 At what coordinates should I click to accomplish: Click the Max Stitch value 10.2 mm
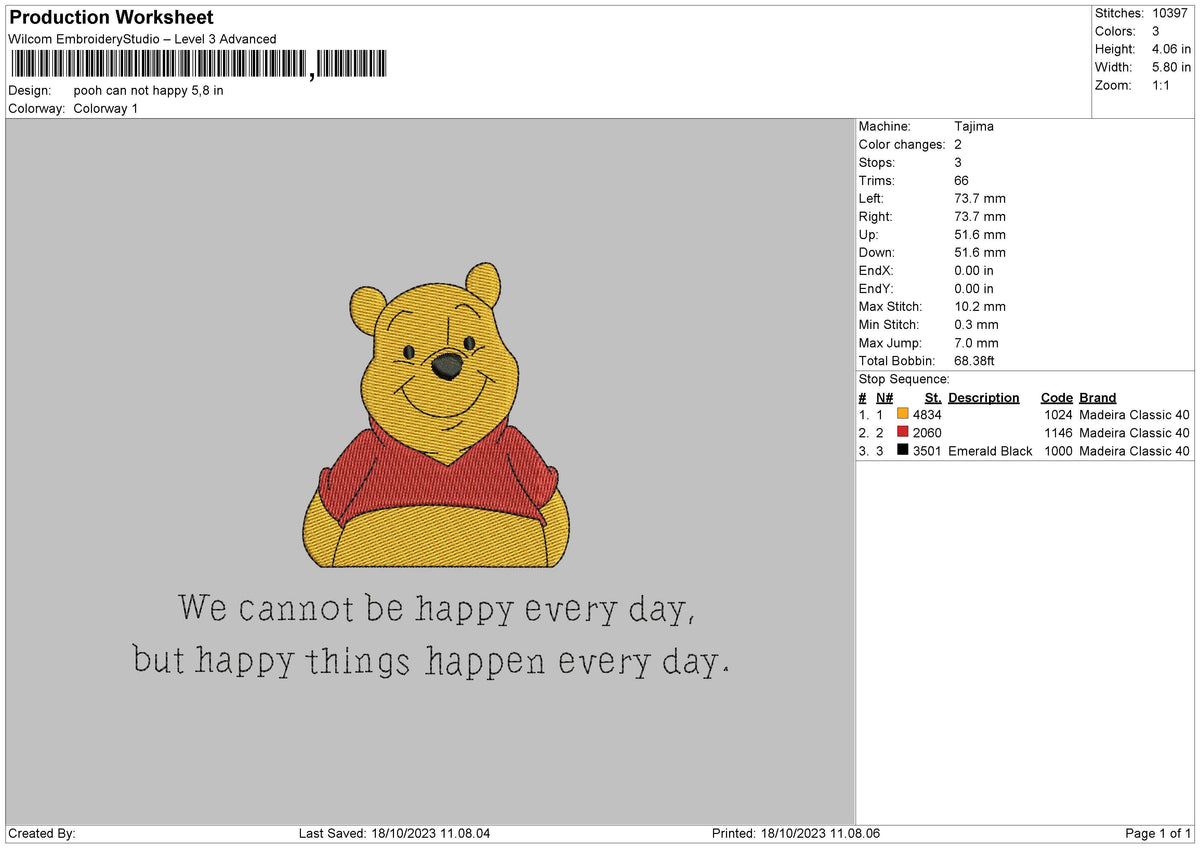tap(980, 306)
